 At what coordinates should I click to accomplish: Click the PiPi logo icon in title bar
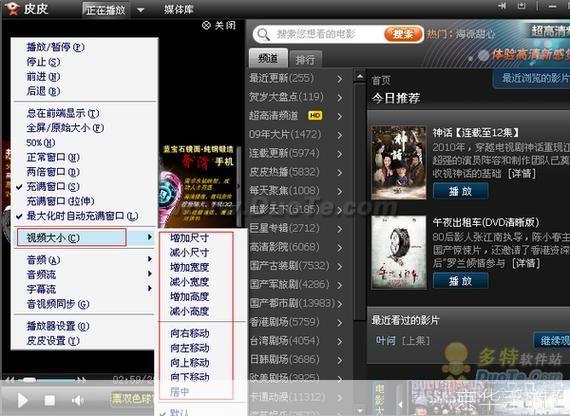coord(12,8)
